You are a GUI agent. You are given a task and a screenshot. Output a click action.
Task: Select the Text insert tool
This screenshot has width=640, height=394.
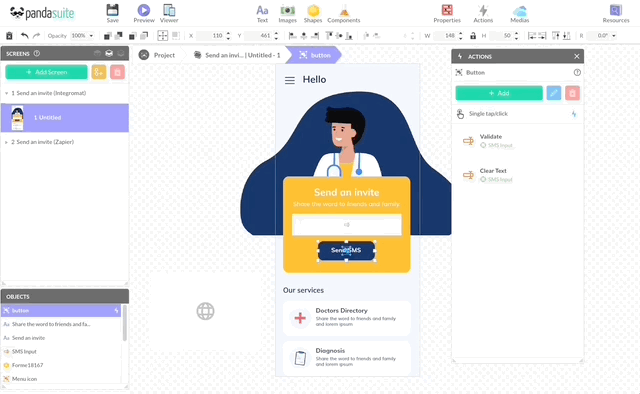tap(262, 13)
